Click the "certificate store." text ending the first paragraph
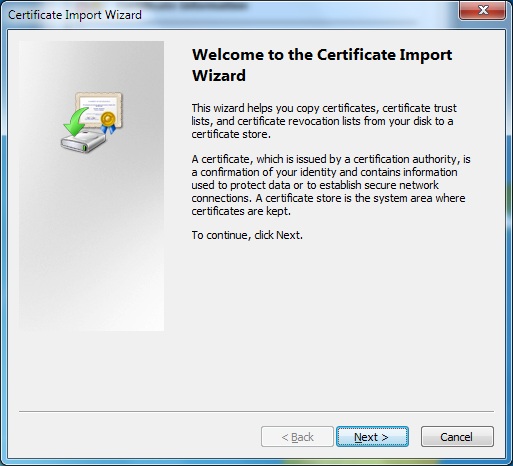This screenshot has width=513, height=466. [x=231, y=134]
